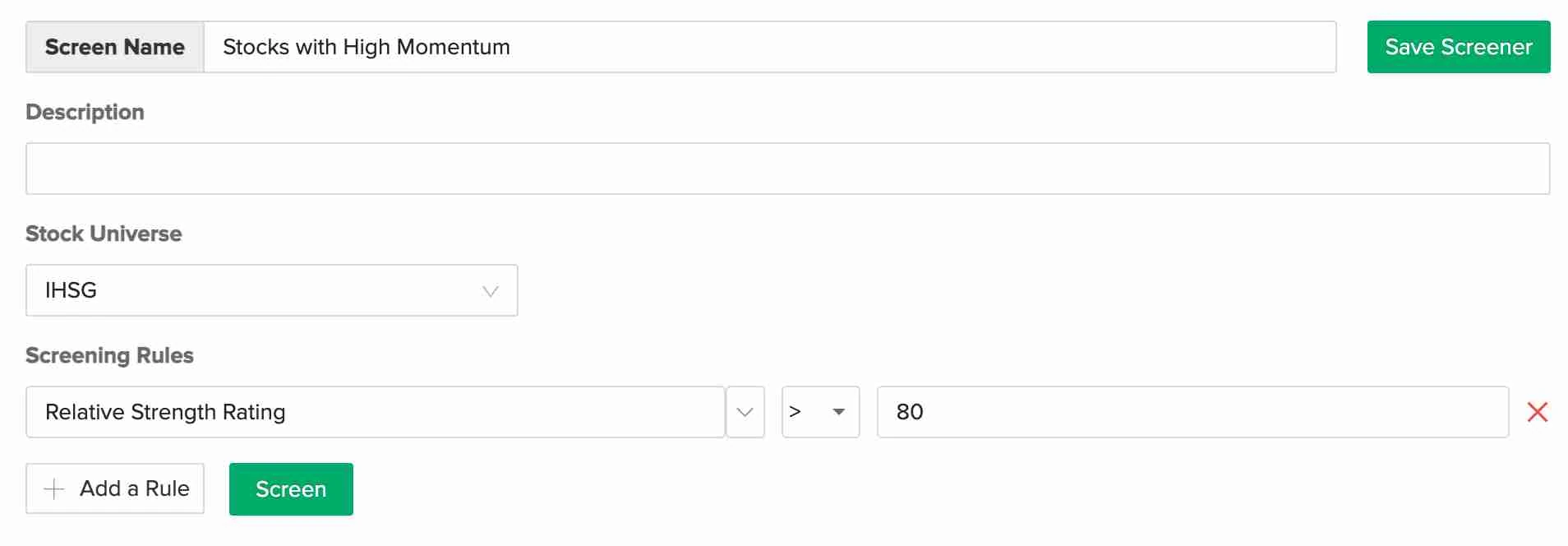1568x546 pixels.
Task: Click the Description heading
Action: 85,112
